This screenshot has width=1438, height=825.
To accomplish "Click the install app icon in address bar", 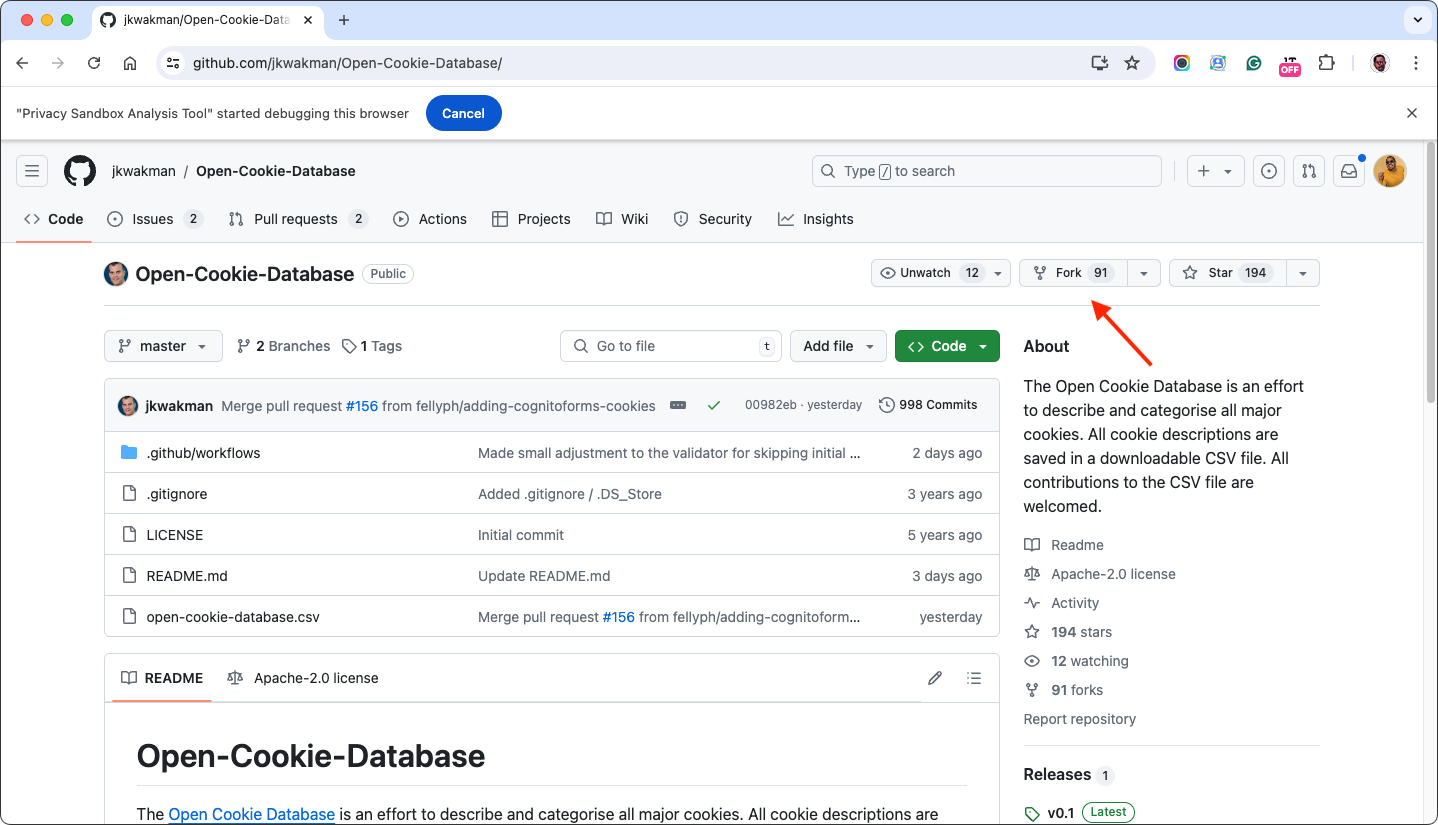I will pyautogui.click(x=1100, y=63).
